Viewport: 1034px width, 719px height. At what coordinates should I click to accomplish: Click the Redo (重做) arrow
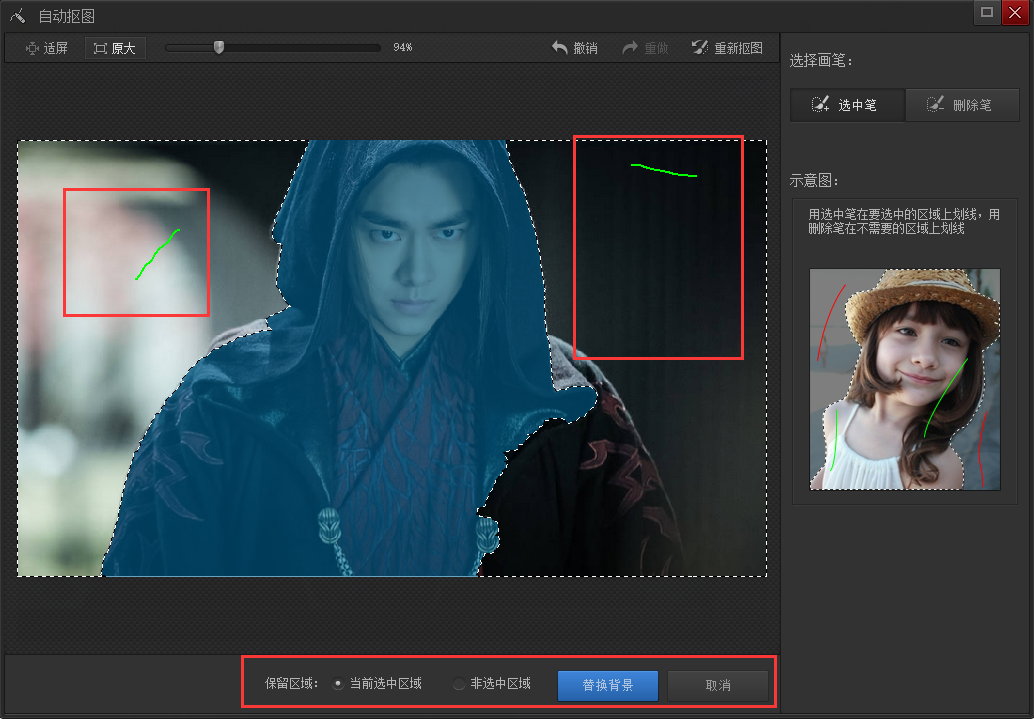631,48
